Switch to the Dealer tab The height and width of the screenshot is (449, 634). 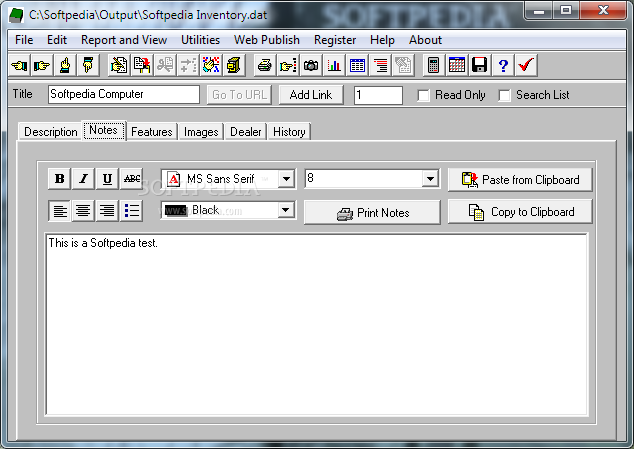point(246,132)
